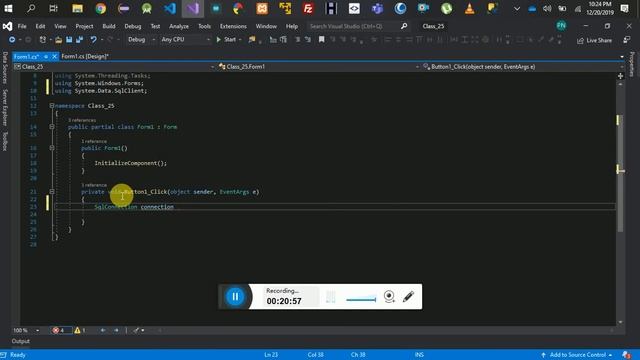Screen dimensions: 640x360
Task: Close the Form1.cs tab
Action: [54, 56]
